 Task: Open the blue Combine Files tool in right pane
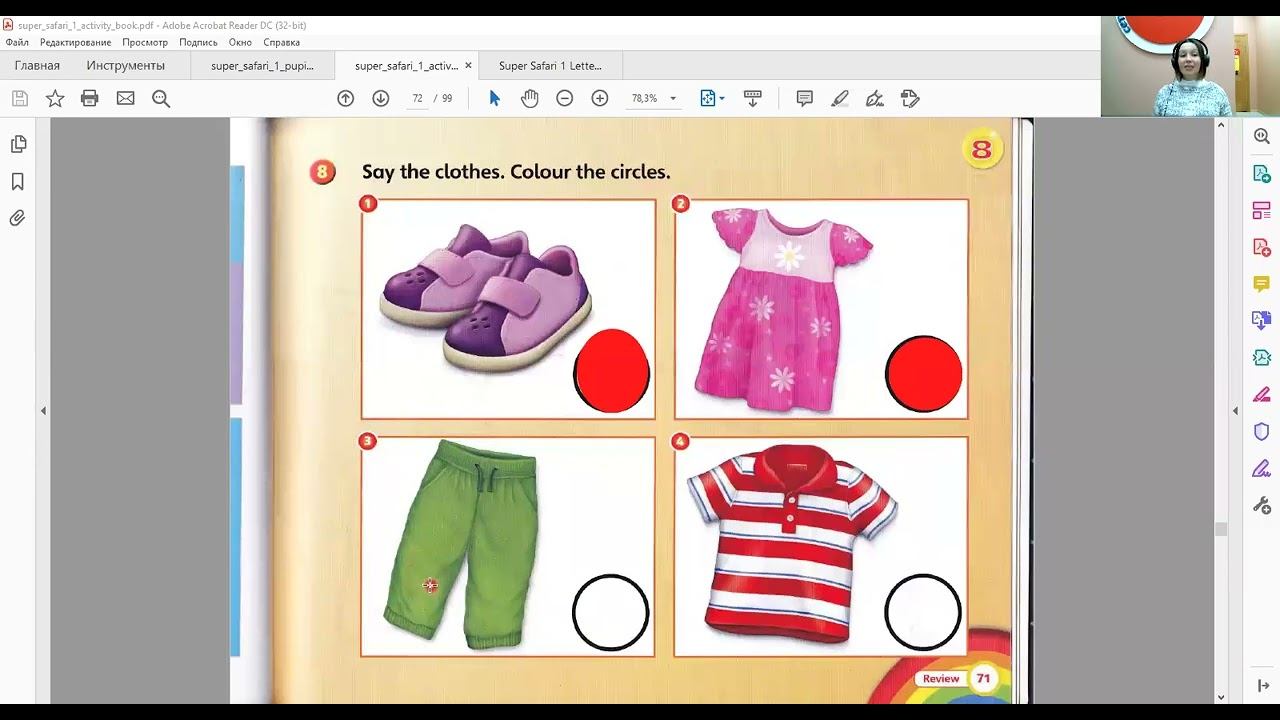point(1261,321)
